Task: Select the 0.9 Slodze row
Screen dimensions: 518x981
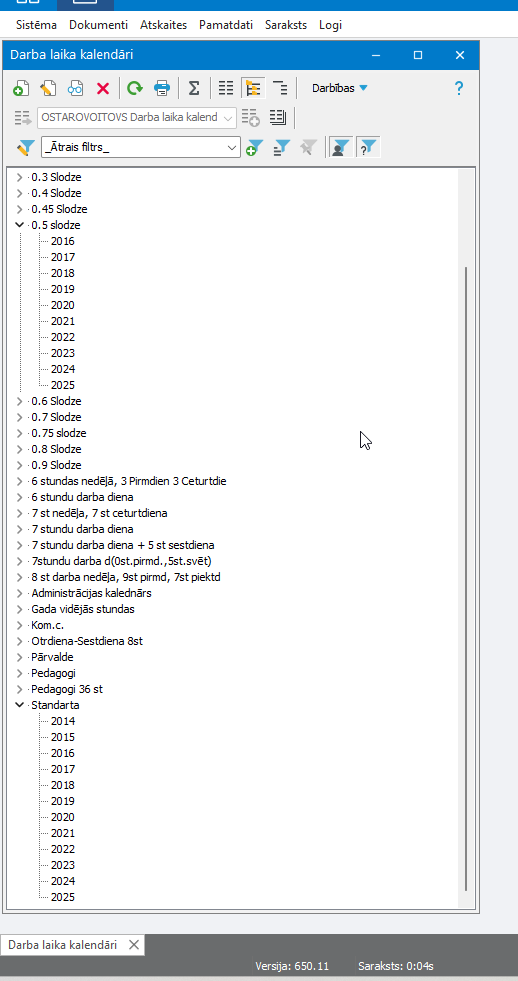Action: pyautogui.click(x=56, y=465)
